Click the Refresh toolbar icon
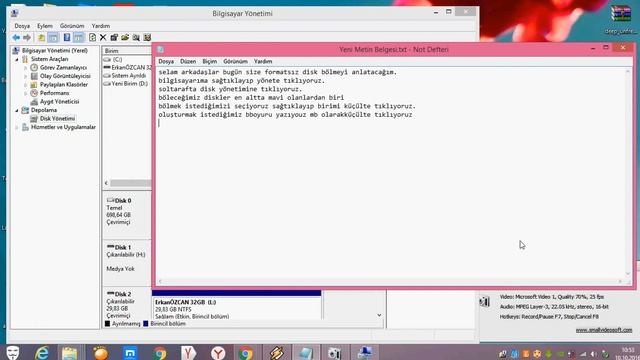The image size is (640, 360). 92,38
